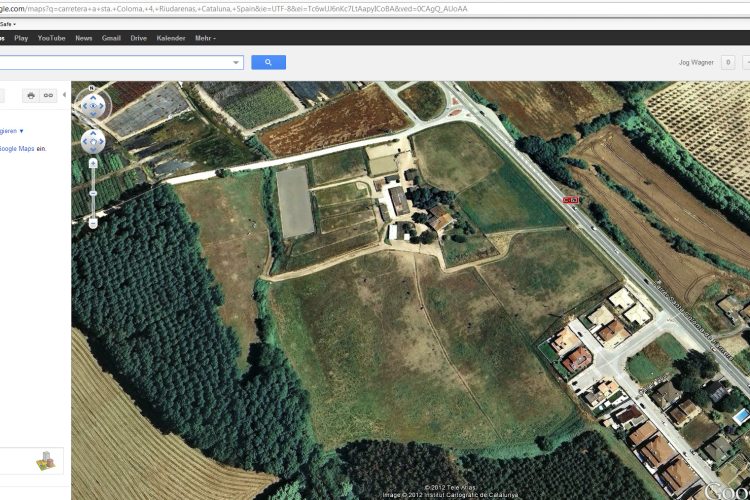
Task: Open YouTube from the Google bar
Action: point(51,38)
